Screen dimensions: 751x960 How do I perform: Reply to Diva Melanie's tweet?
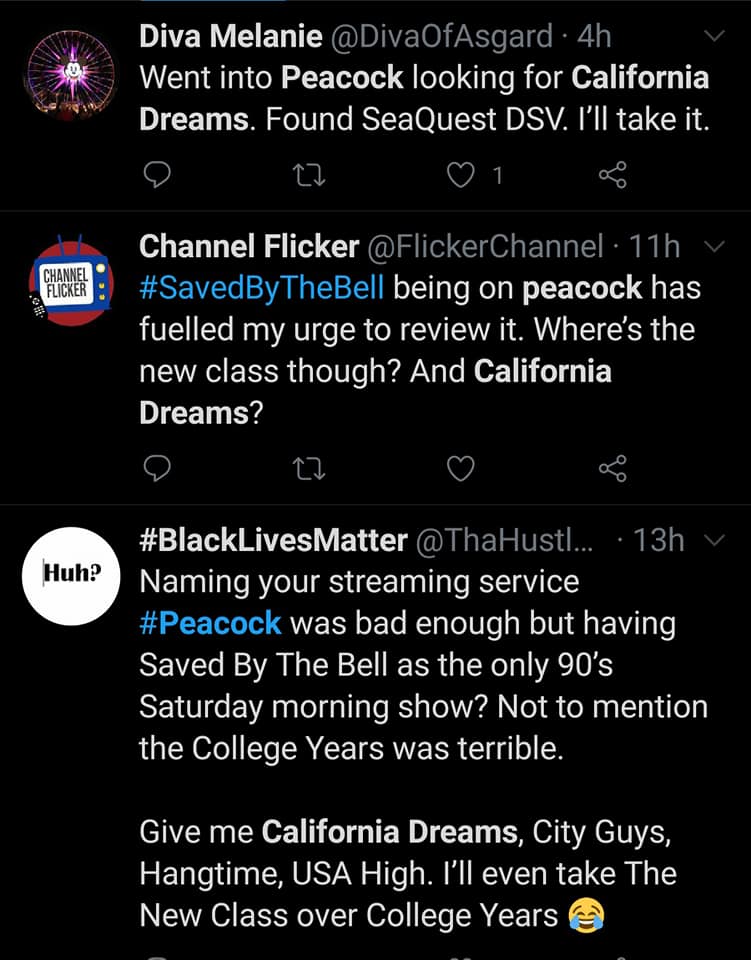point(157,174)
